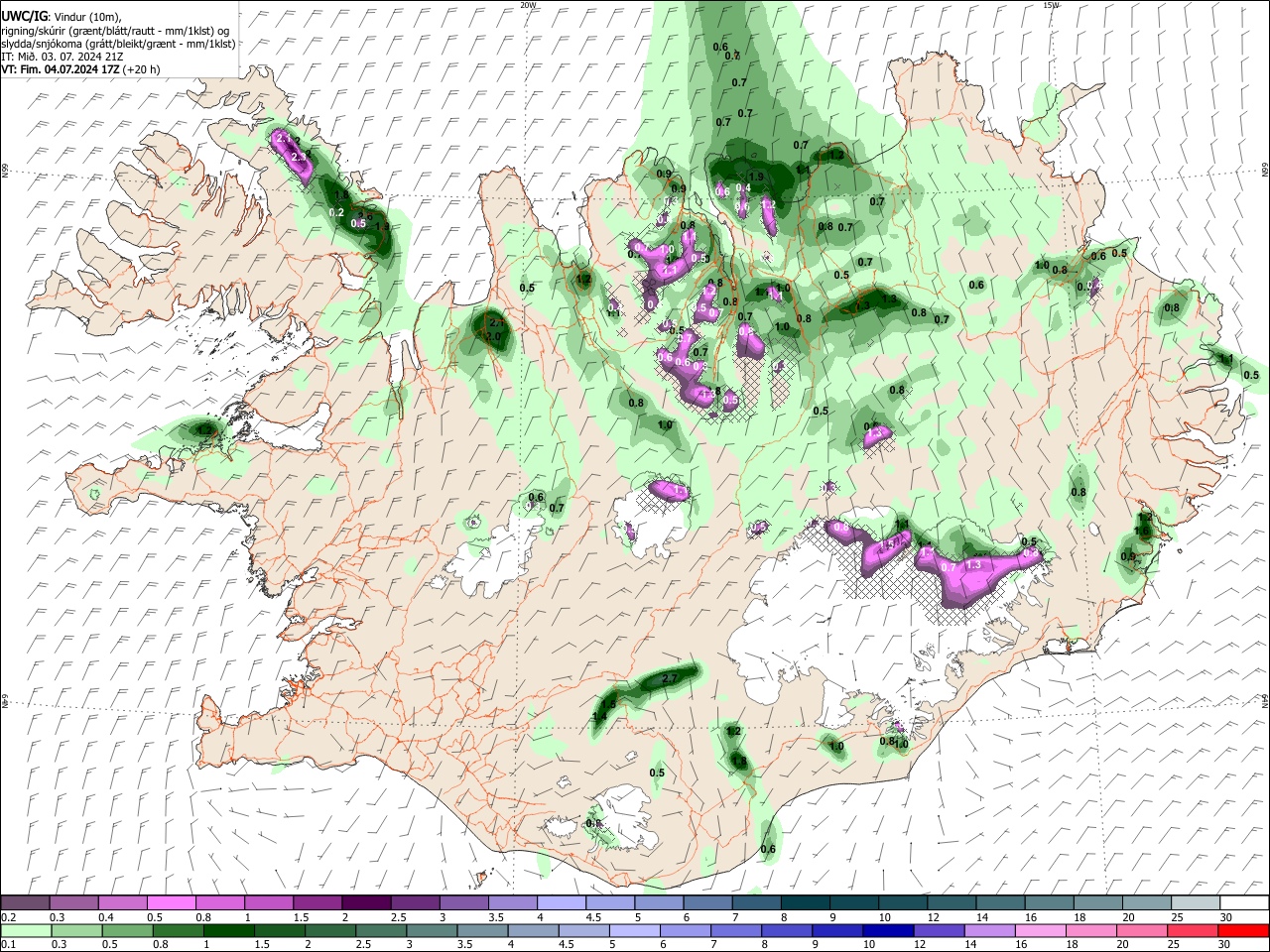Select bright red rain swatch above 30

[1244, 931]
